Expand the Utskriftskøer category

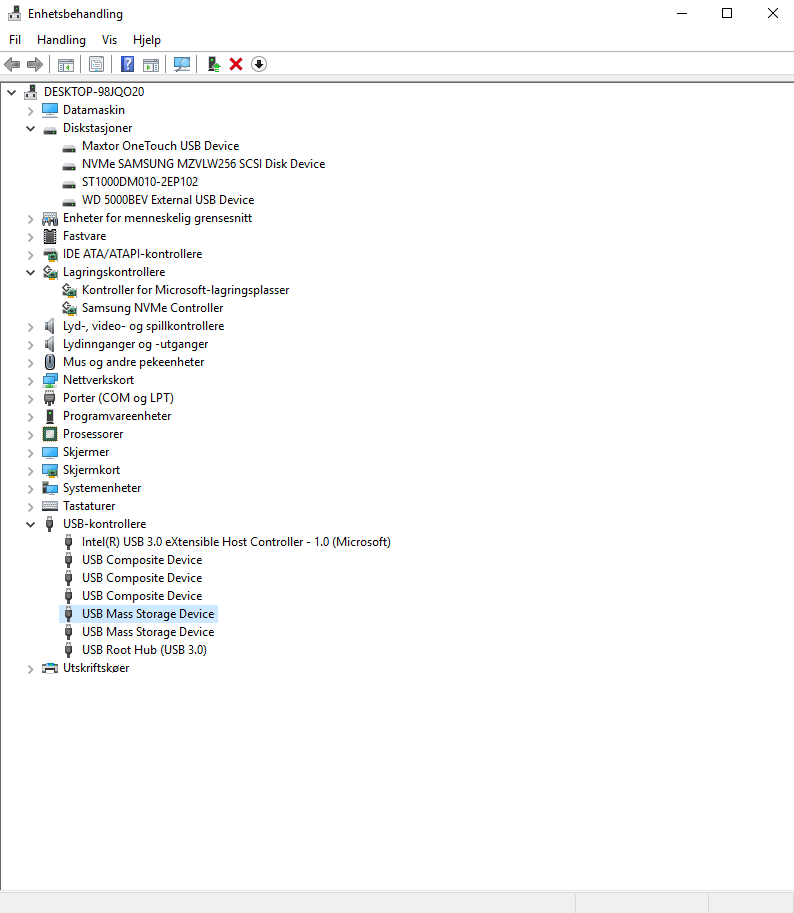pos(30,668)
